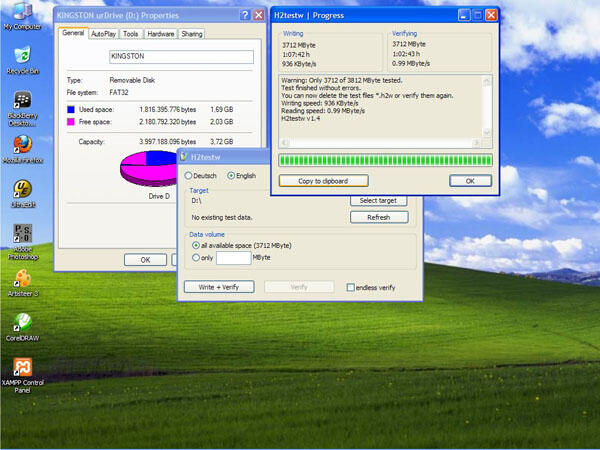Viewport: 600px width, 450px height.
Task: Open the Recycle Bin icon
Action: 23,60
